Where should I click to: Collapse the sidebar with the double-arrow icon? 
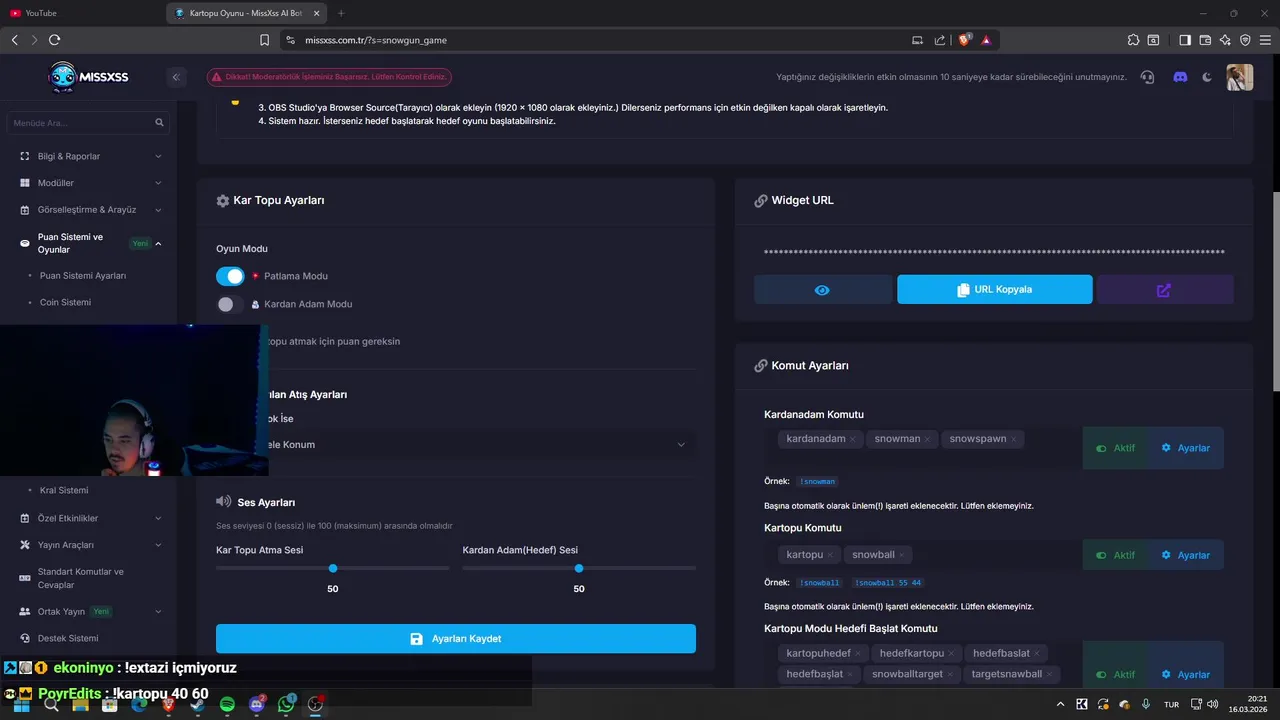point(176,77)
